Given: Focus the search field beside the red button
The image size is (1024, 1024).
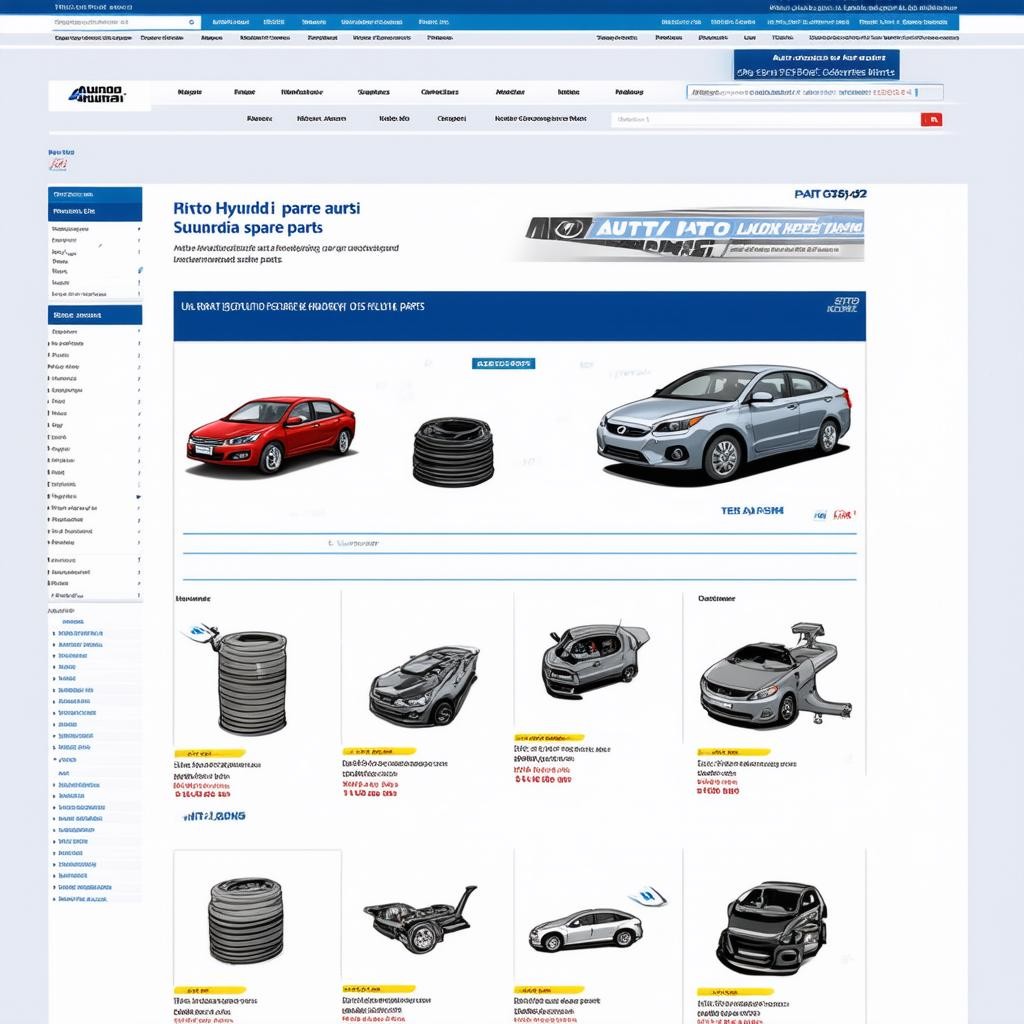Looking at the screenshot, I should pyautogui.click(x=765, y=120).
